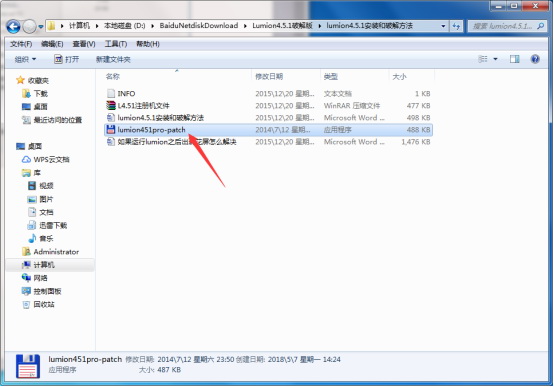Open recent locations dropdown beside Forward button
The height and width of the screenshot is (387, 554).
tap(41, 27)
